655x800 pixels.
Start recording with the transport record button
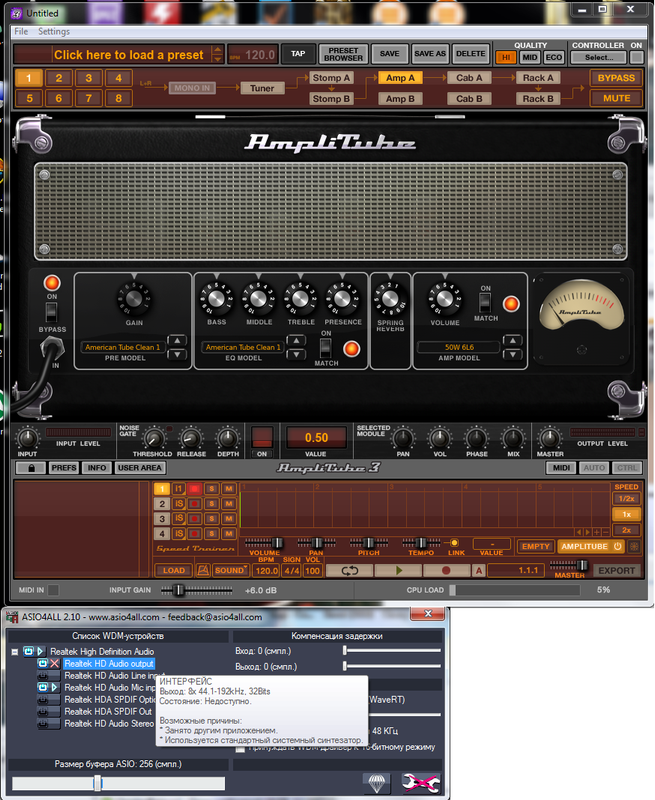pos(446,570)
